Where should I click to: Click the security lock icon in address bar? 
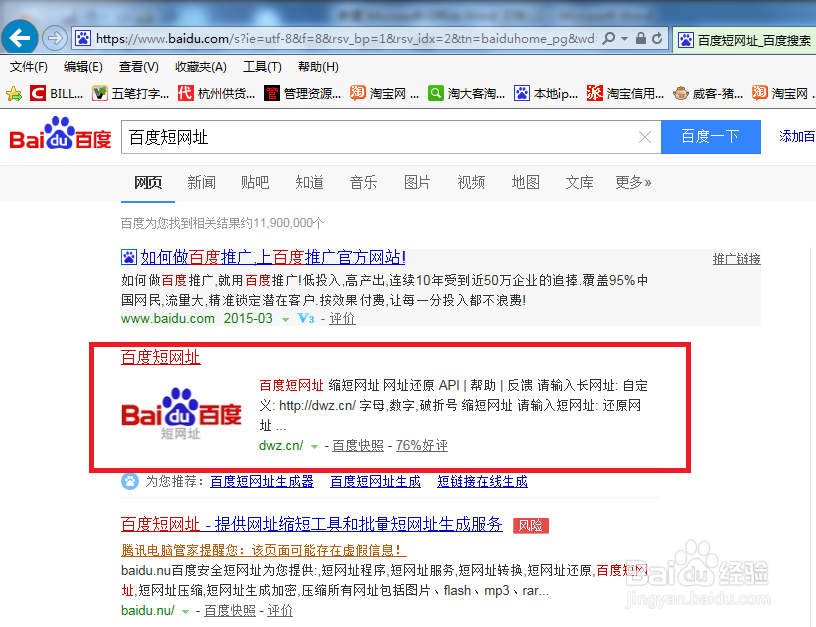(x=641, y=38)
